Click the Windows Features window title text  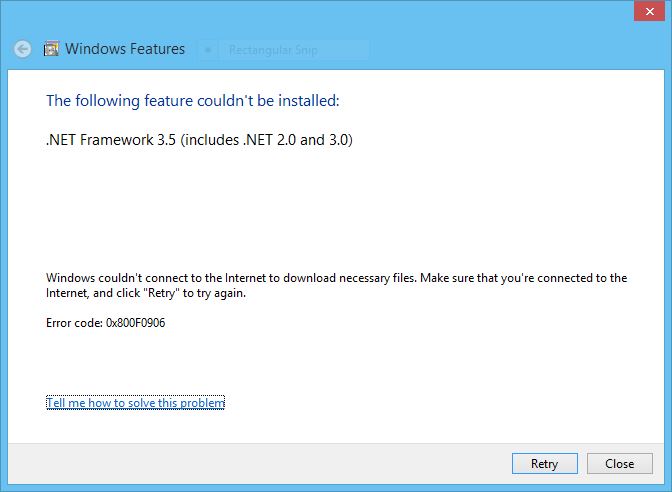click(125, 49)
